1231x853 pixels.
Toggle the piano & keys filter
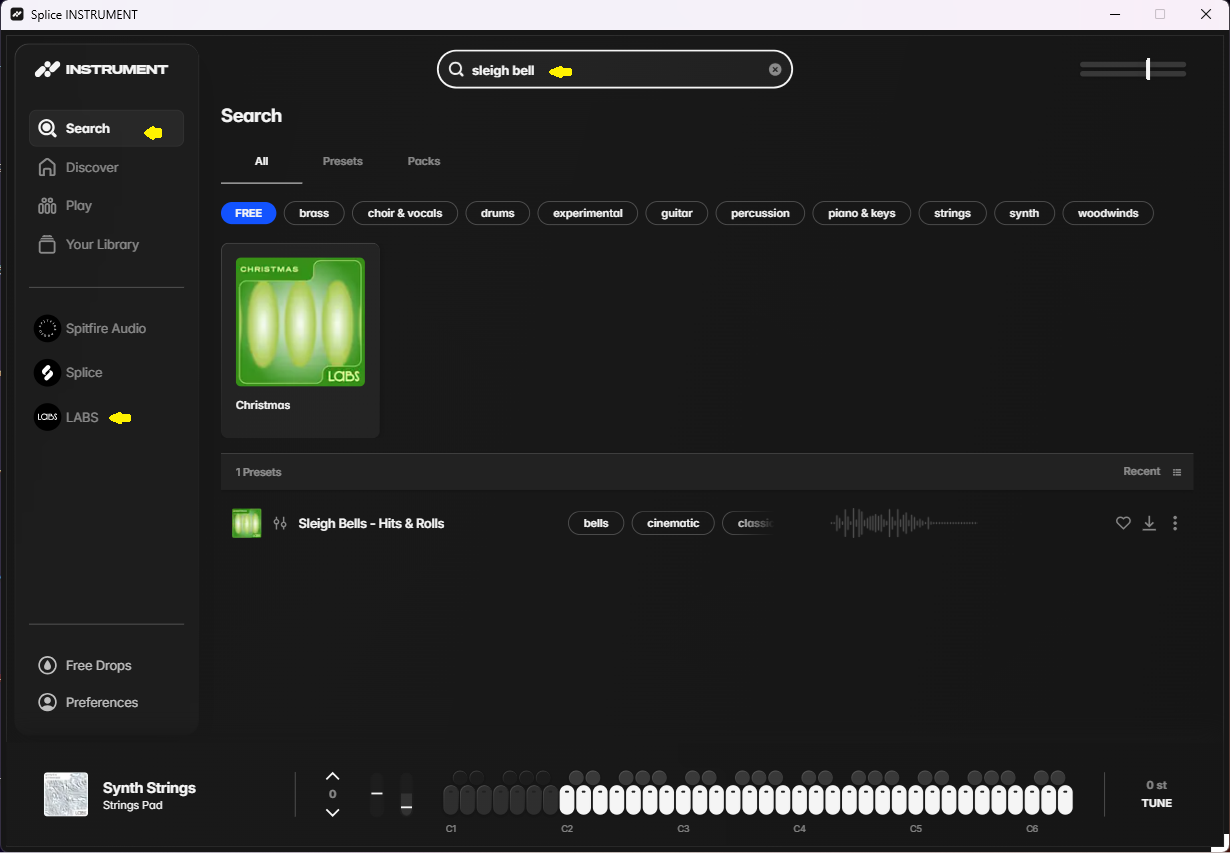862,213
